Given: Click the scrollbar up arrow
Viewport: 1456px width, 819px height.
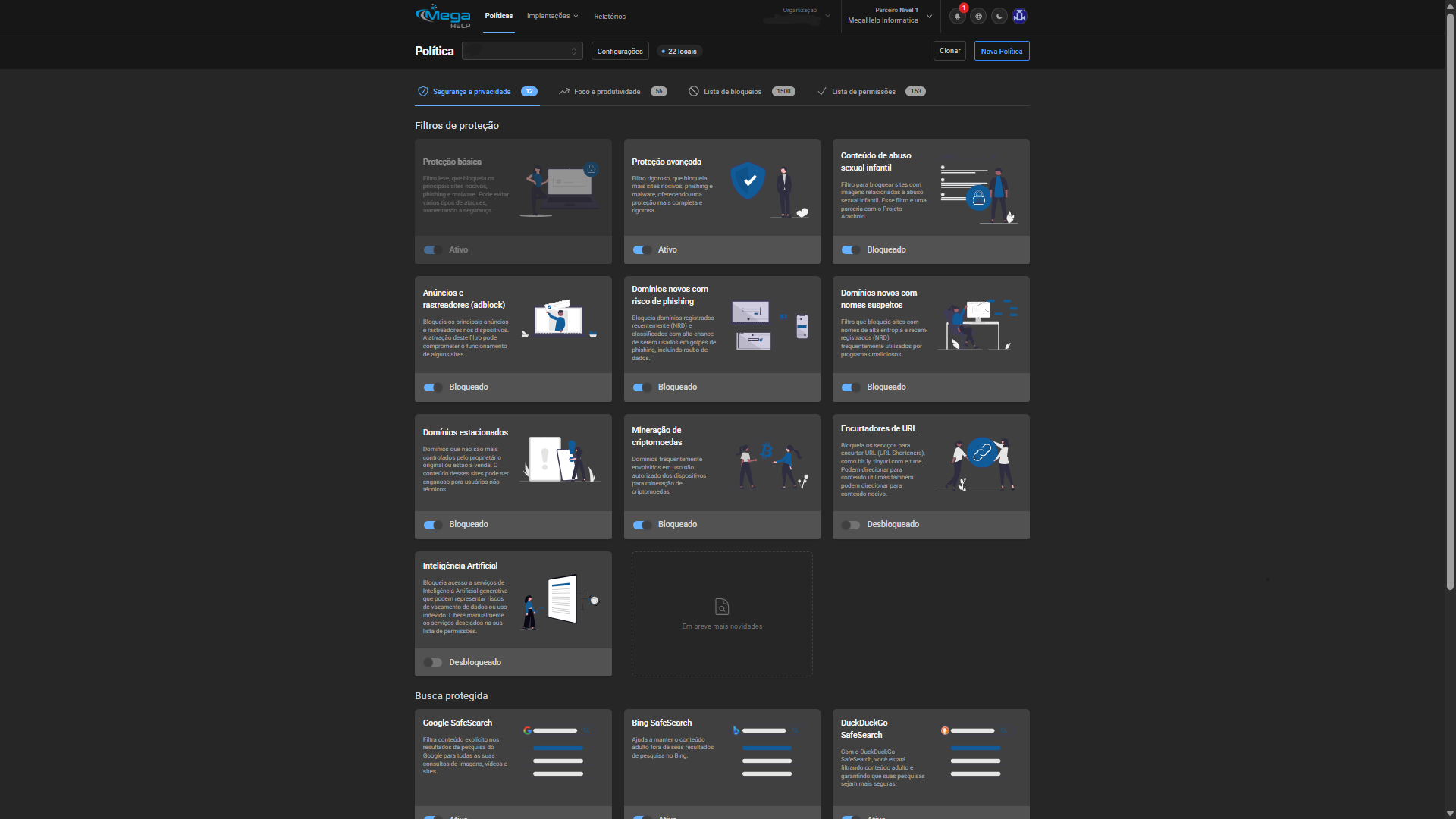Looking at the screenshot, I should pyautogui.click(x=1450, y=5).
